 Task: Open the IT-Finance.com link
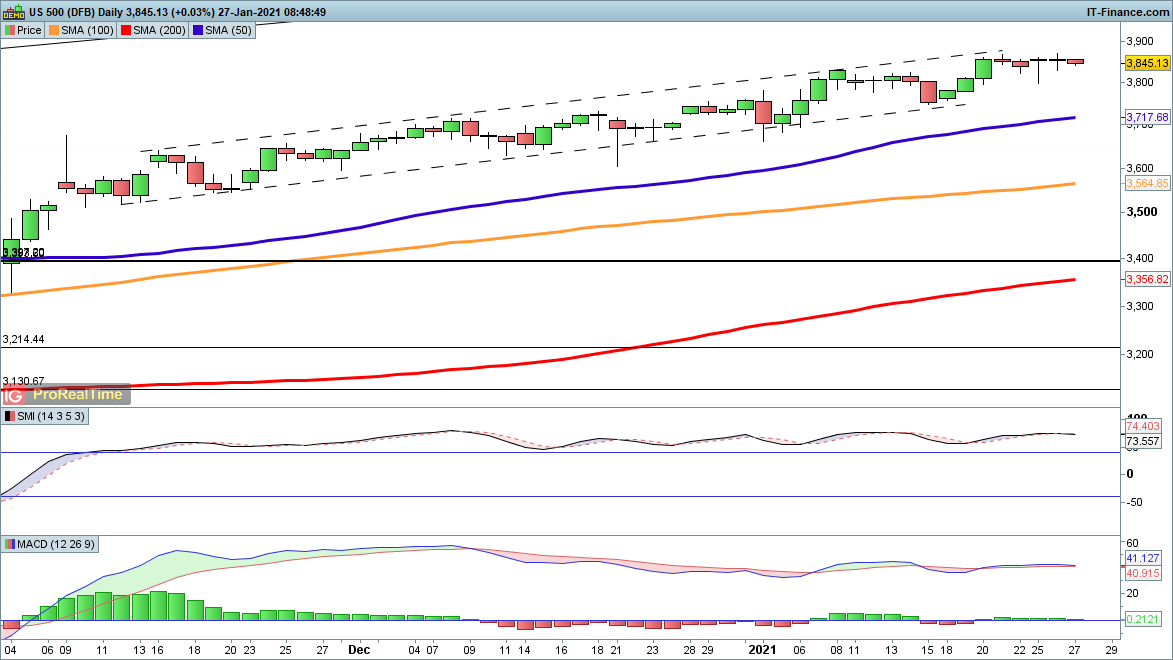pos(1126,12)
